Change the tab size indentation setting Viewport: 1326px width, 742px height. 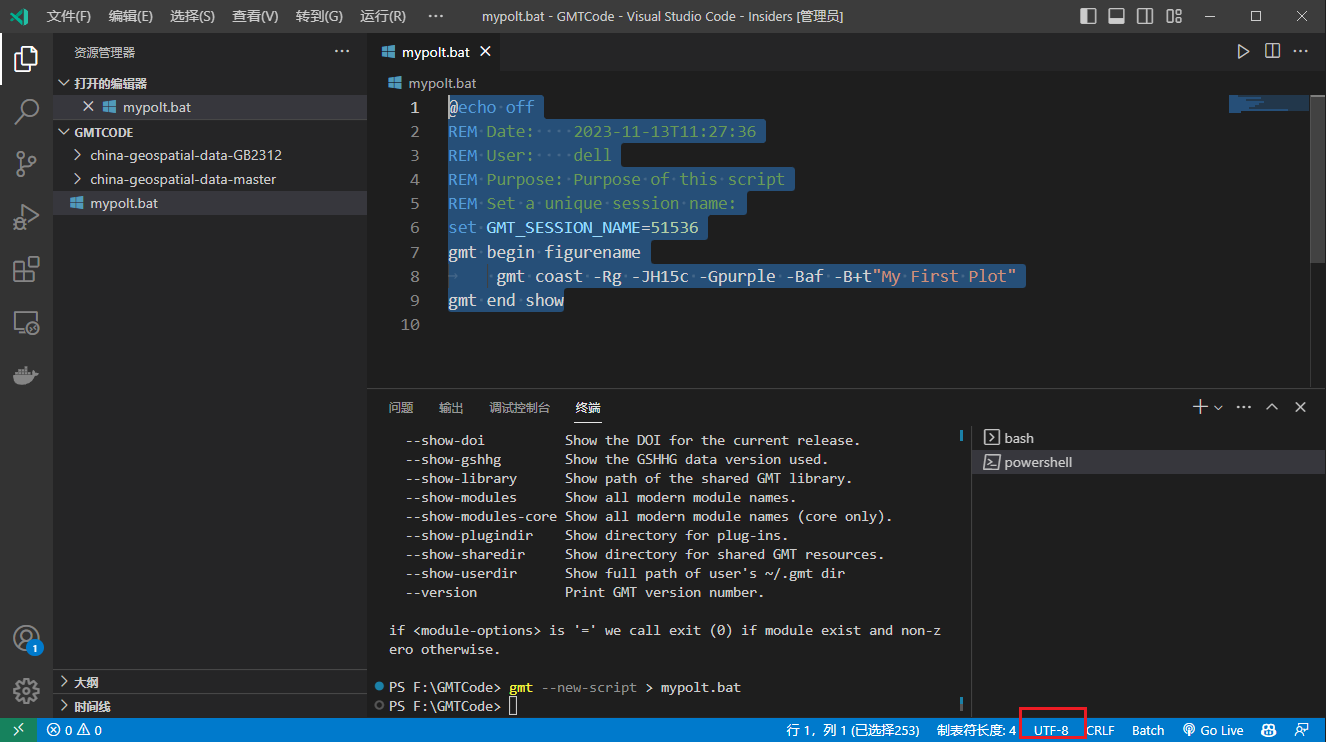pos(976,730)
